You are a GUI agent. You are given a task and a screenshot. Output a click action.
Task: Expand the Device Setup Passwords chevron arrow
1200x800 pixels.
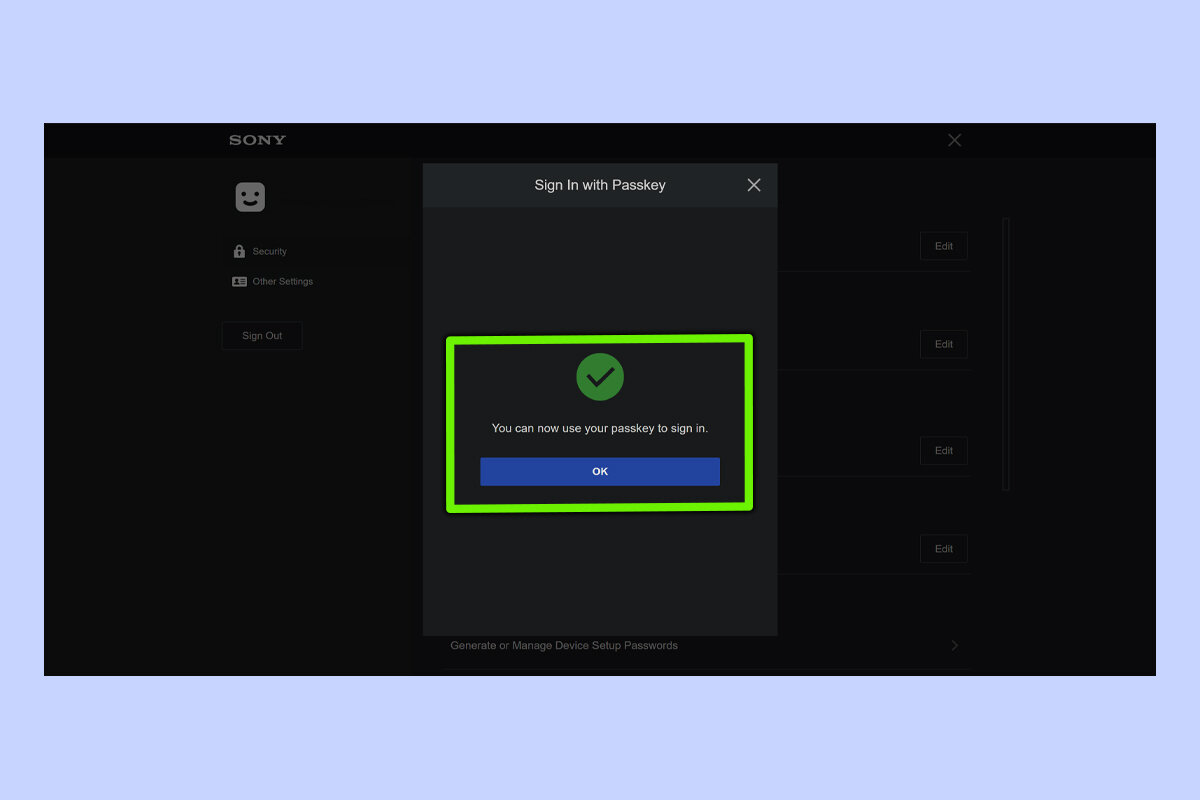(x=955, y=646)
